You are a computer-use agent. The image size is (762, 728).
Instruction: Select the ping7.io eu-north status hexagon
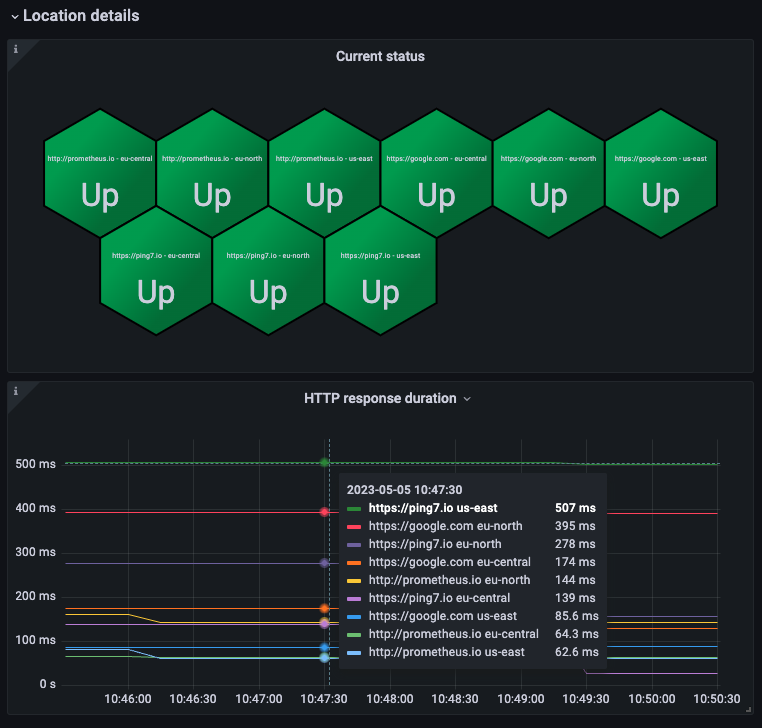268,271
